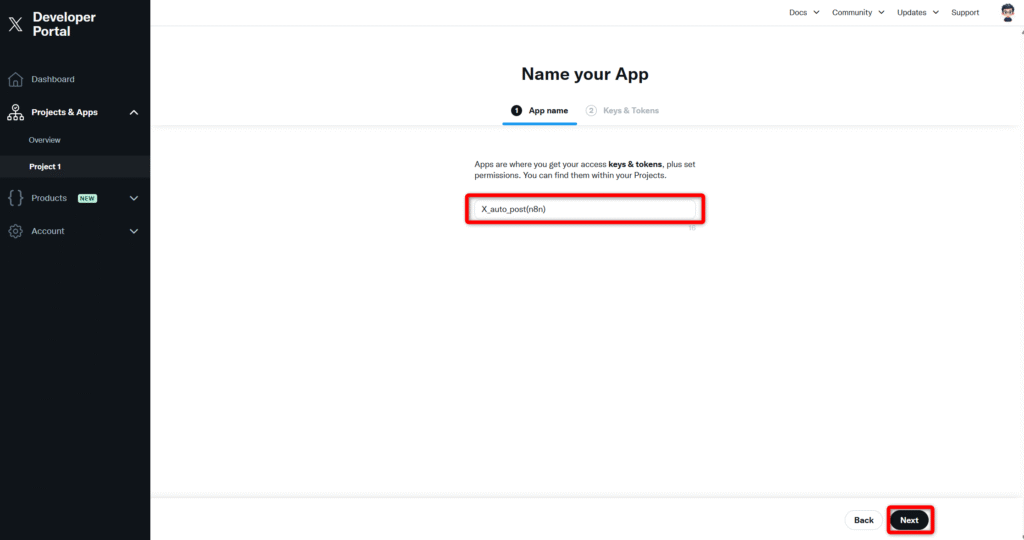This screenshot has width=1024, height=540.
Task: Click NEW badge beside Products
Action: 88,199
